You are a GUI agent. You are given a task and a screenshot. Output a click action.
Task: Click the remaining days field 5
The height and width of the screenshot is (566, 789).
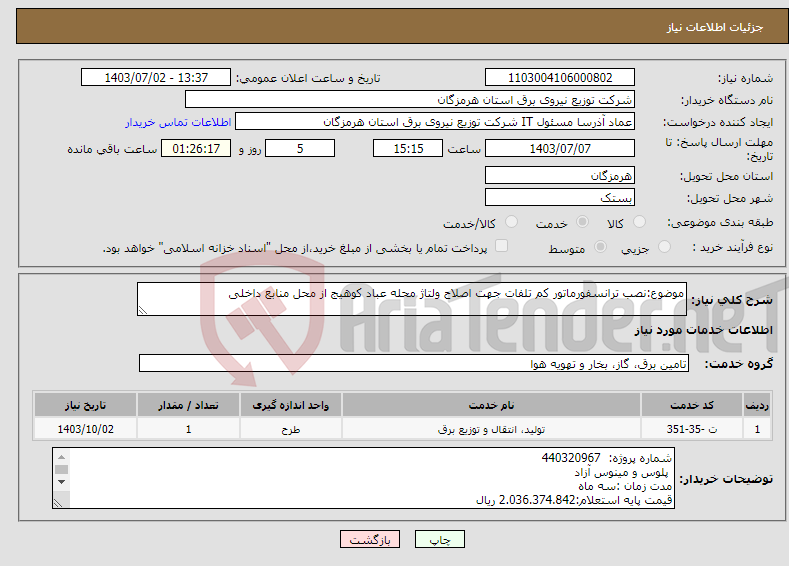point(300,148)
